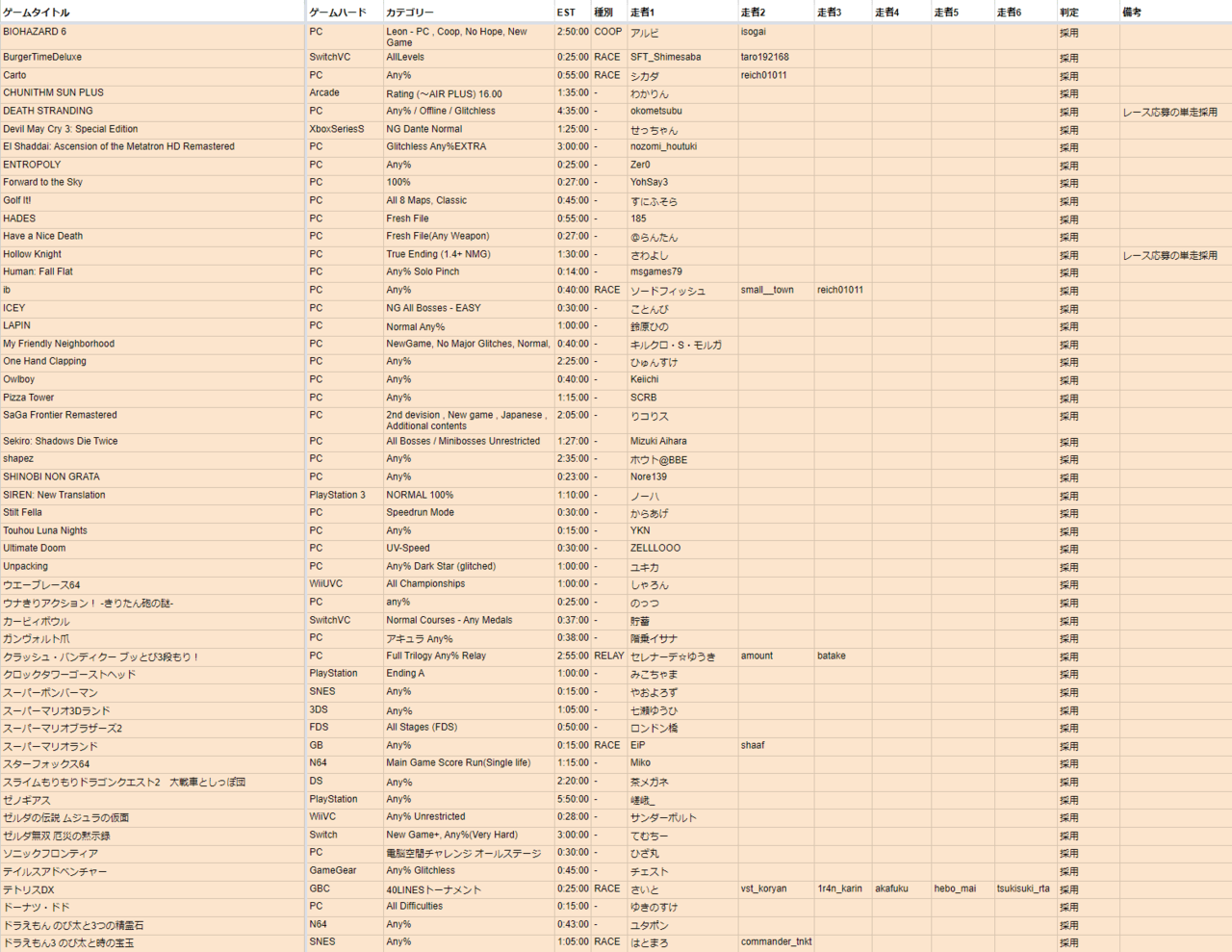Click the 走者1 column header

tap(682, 13)
